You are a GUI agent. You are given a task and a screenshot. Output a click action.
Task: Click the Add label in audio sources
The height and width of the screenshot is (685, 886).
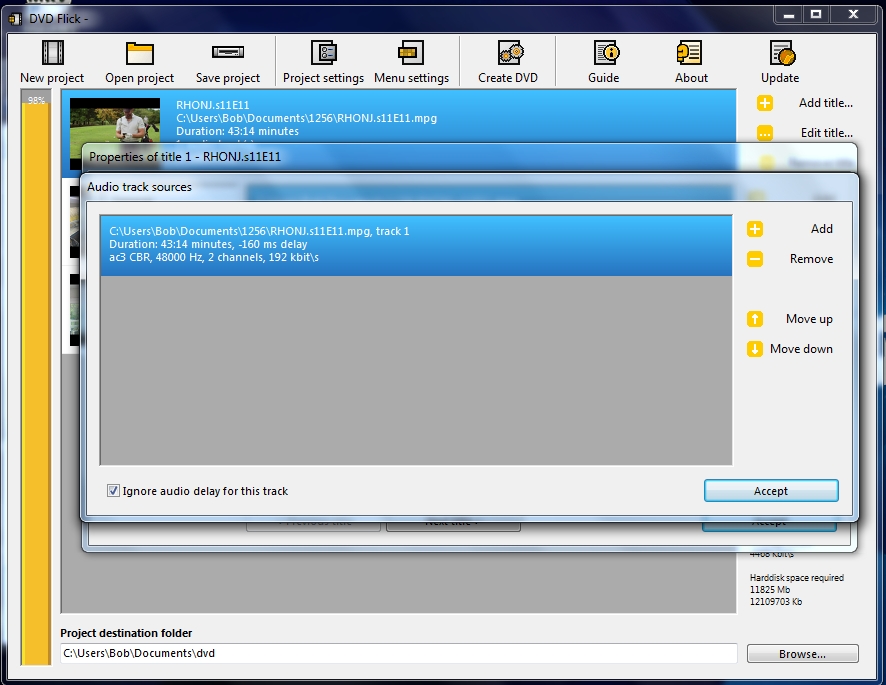click(822, 229)
